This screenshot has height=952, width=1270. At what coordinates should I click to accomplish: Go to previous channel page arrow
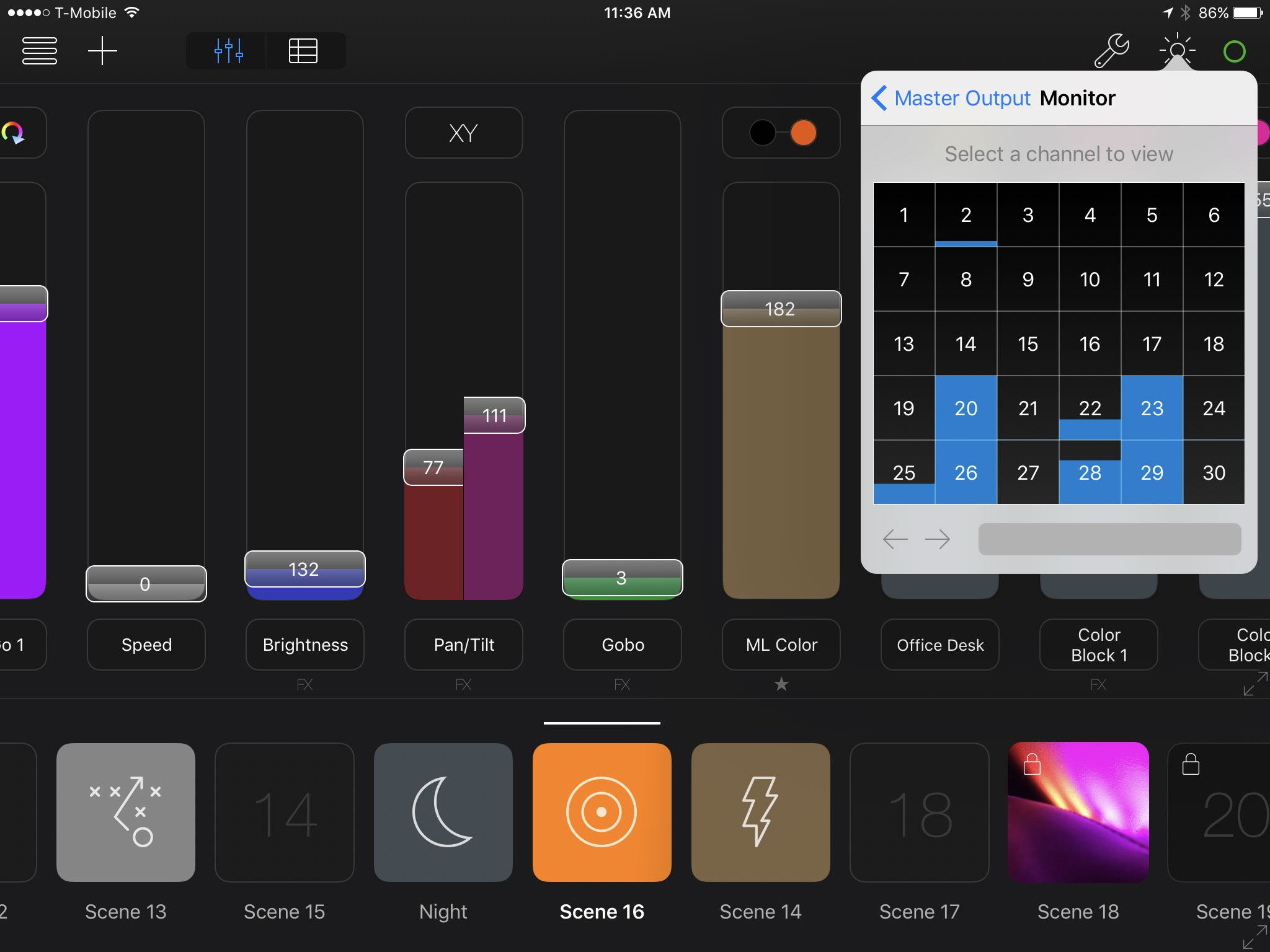pyautogui.click(x=895, y=539)
